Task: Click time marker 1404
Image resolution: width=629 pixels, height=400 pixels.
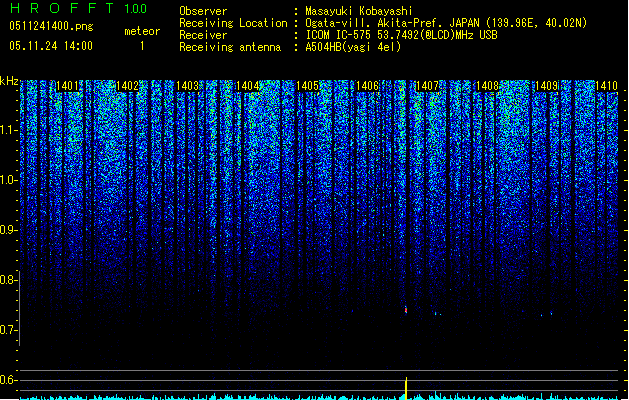Action: click(x=248, y=86)
